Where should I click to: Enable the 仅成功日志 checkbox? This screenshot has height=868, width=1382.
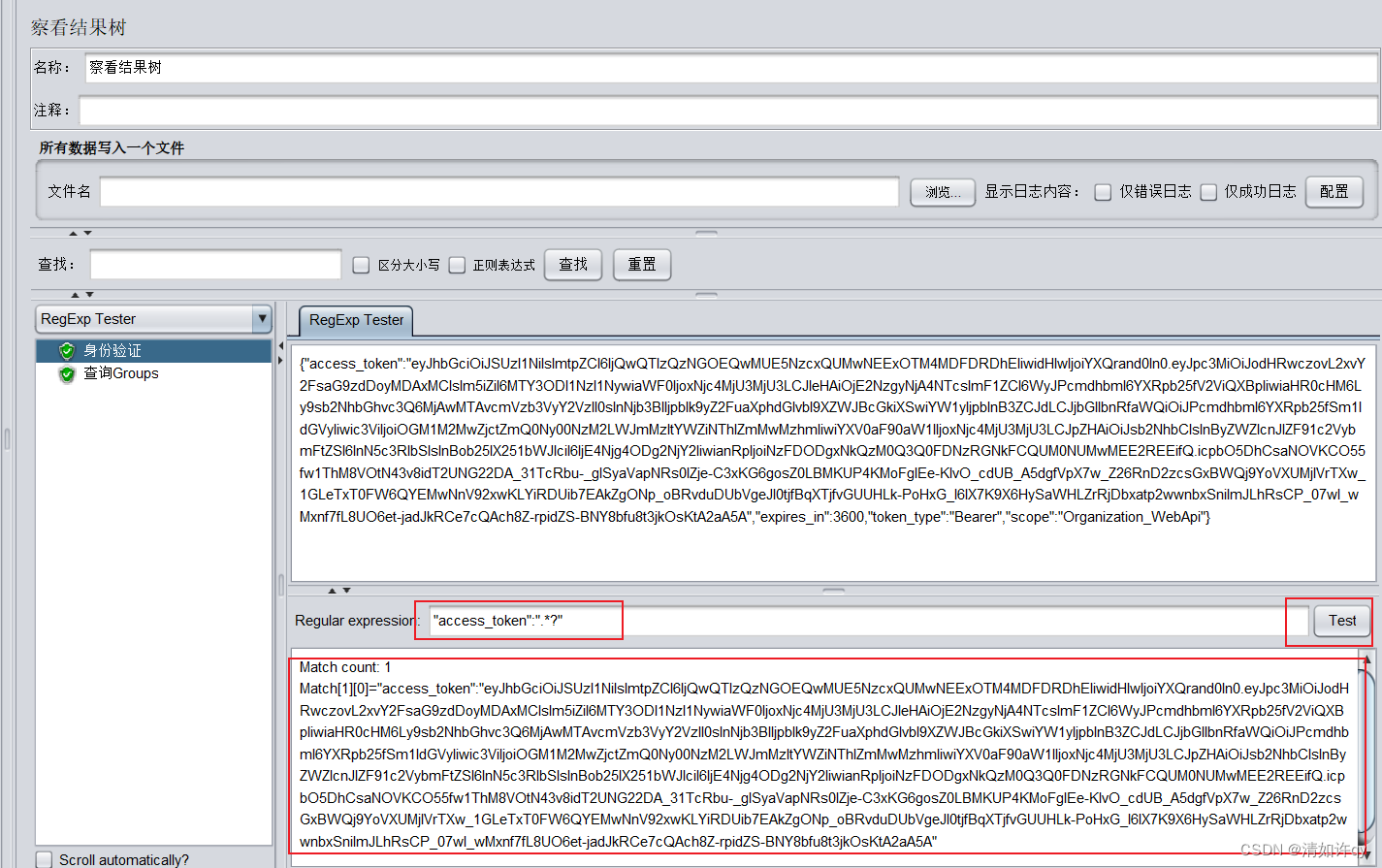coord(1208,192)
